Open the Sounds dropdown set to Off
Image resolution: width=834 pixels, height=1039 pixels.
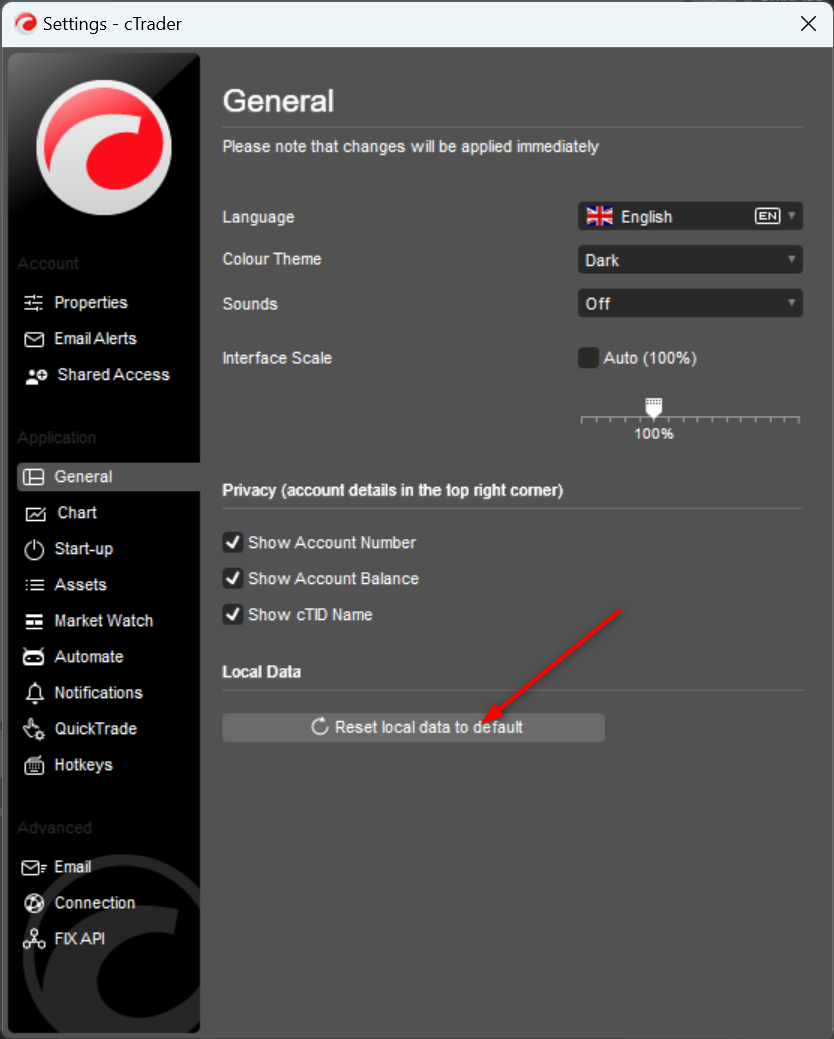pyautogui.click(x=690, y=303)
